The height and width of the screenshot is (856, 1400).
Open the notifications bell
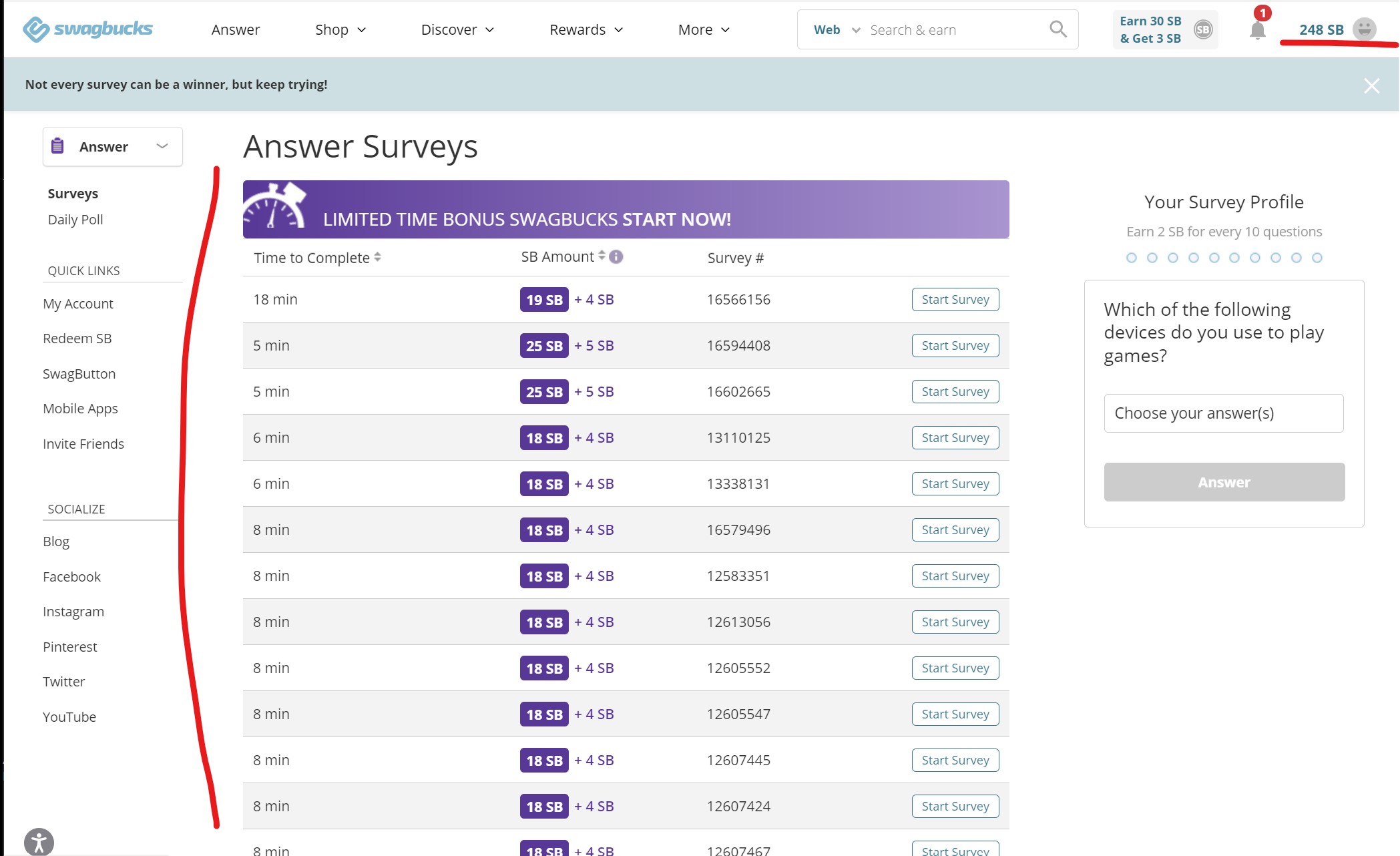click(x=1257, y=30)
